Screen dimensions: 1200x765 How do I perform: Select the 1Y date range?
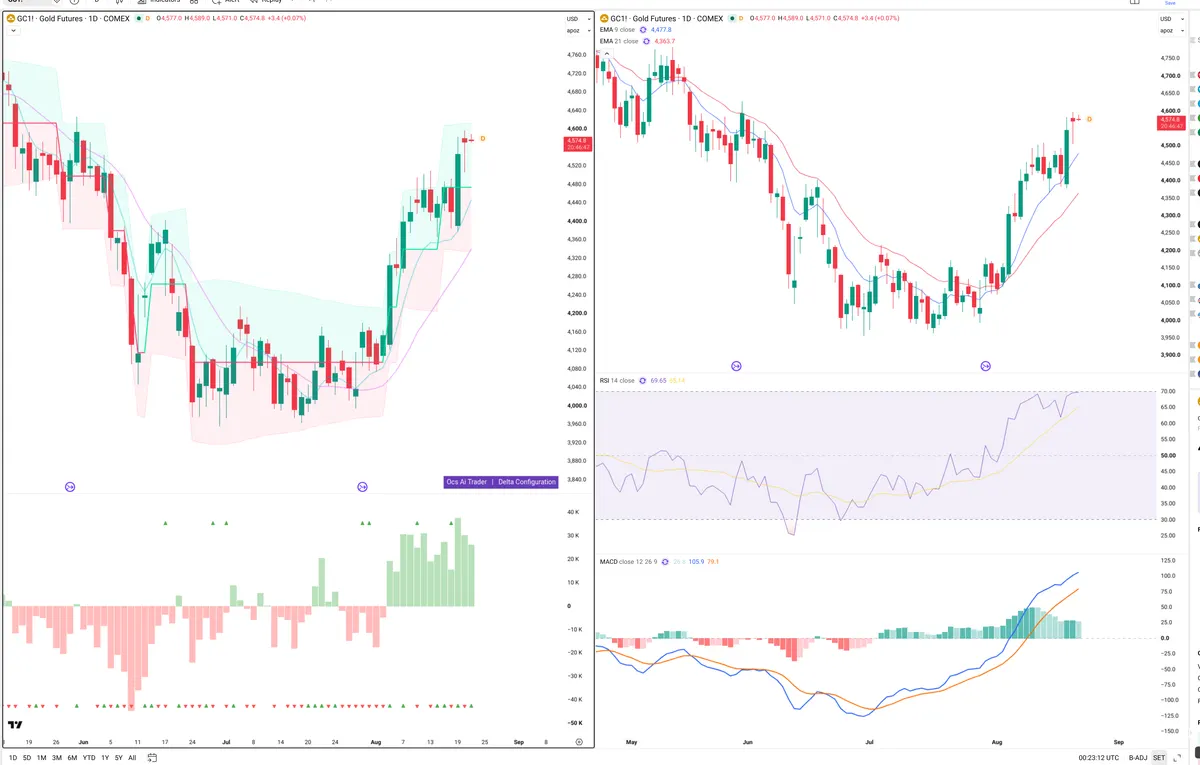tap(105, 758)
